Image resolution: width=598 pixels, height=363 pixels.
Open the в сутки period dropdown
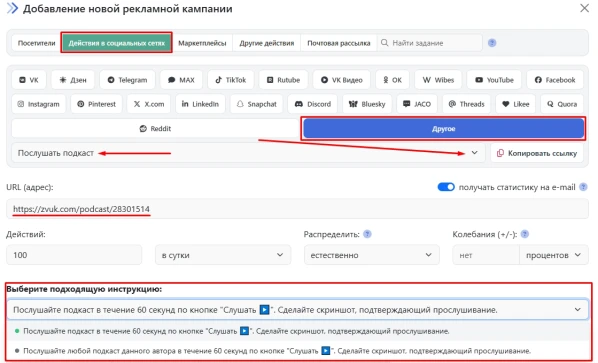coord(223,255)
